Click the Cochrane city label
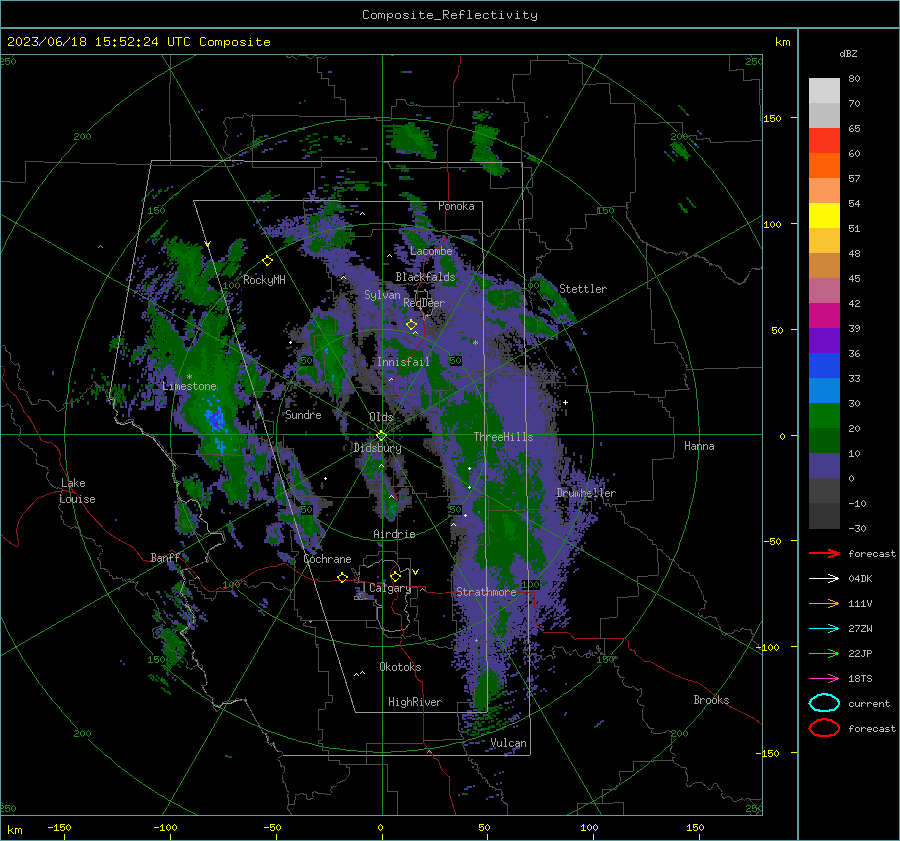 click(327, 559)
